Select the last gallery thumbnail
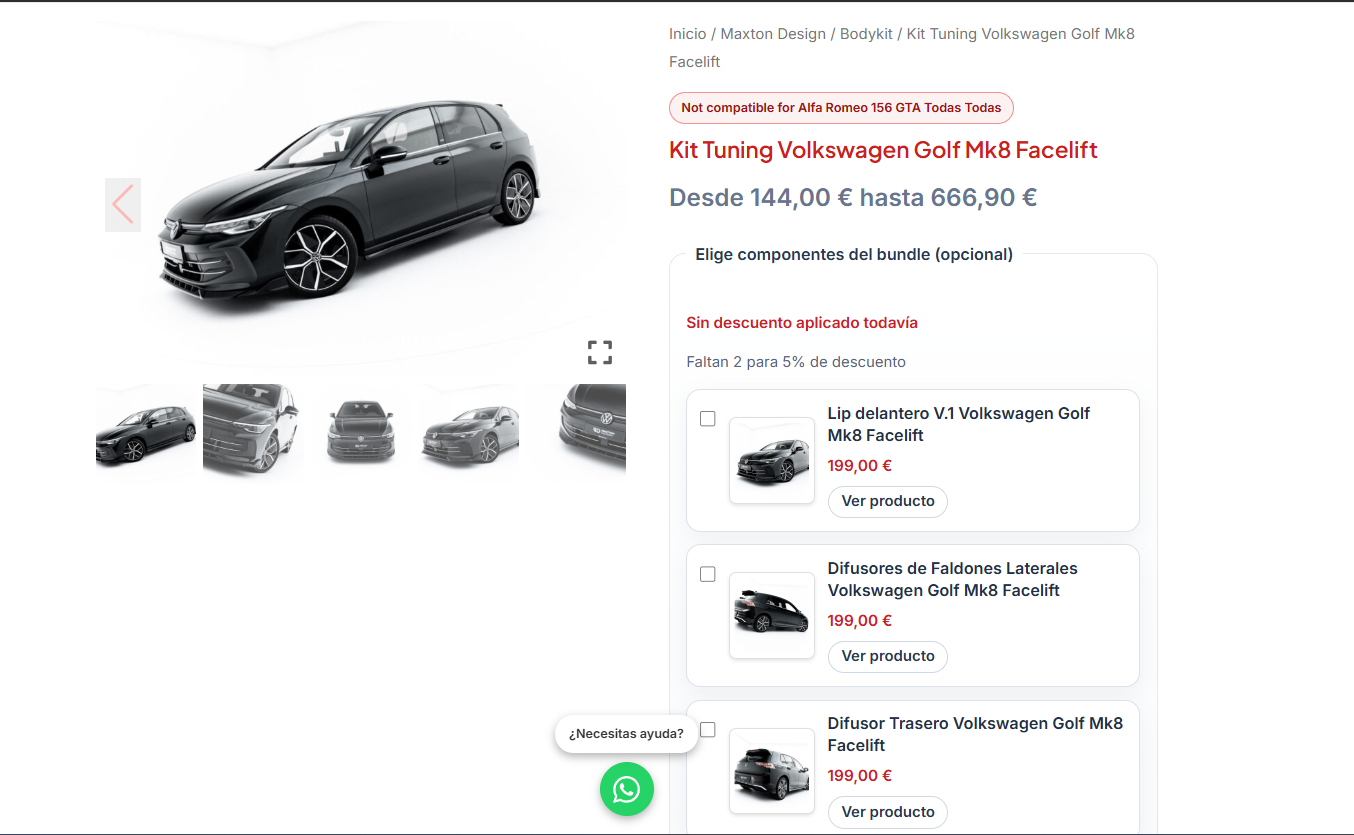 (x=578, y=432)
